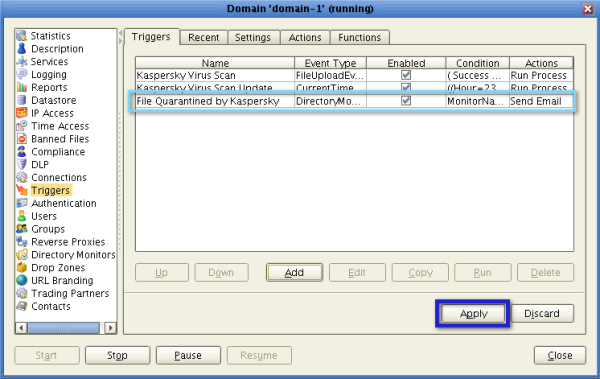Image resolution: width=600 pixels, height=379 pixels.
Task: Click the Datastore cylinder icon
Action: click(x=22, y=100)
